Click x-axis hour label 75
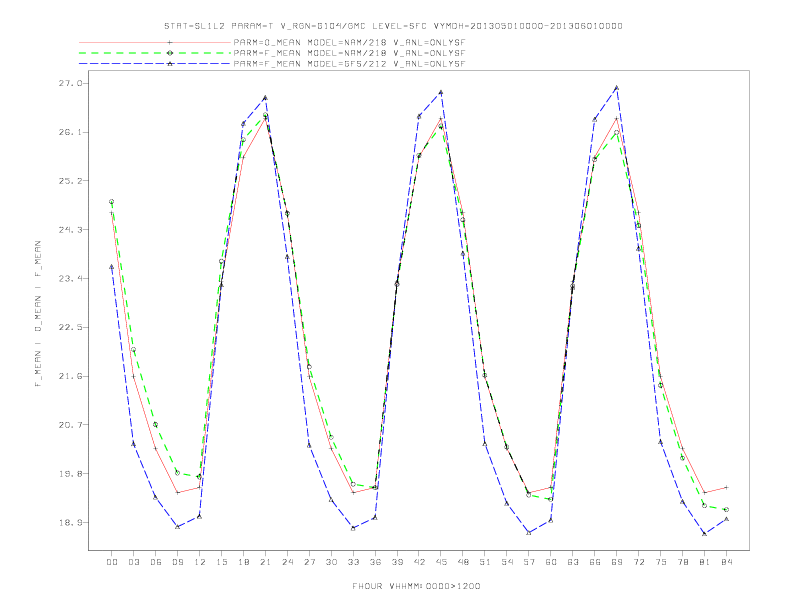The width and height of the screenshot is (792, 612). tap(661, 562)
